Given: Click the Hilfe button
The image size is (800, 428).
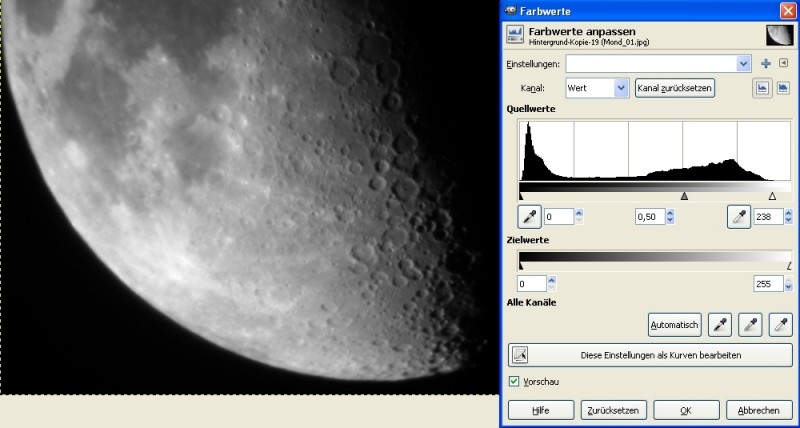Looking at the screenshot, I should pos(541,410).
